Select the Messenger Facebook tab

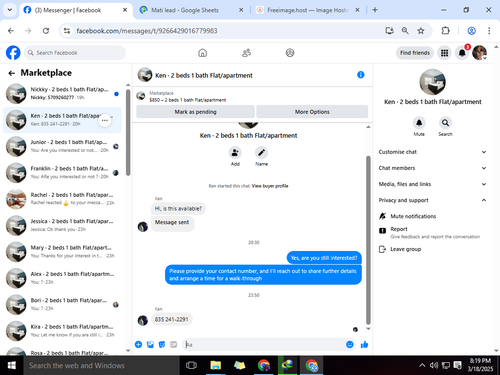tap(75, 10)
